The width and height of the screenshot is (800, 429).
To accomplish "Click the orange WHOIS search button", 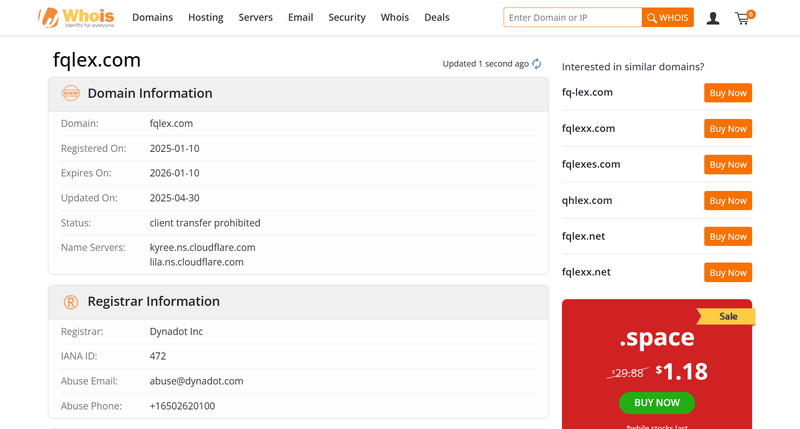I will tap(668, 17).
